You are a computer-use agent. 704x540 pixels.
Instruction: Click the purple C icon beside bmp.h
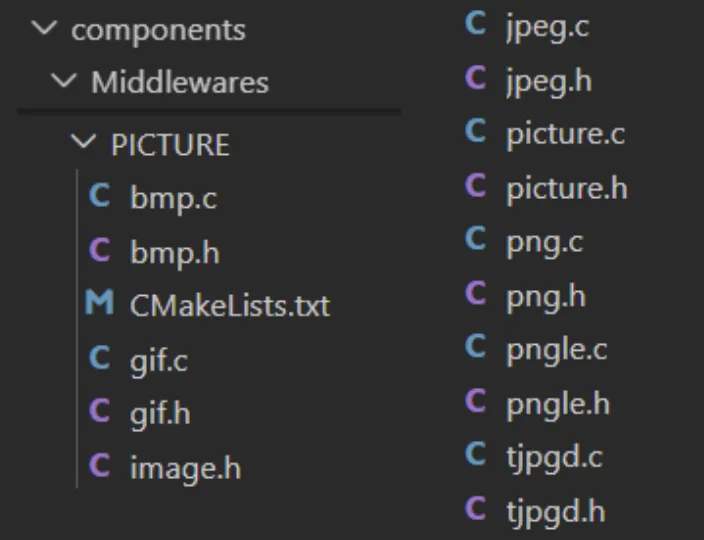click(x=100, y=249)
